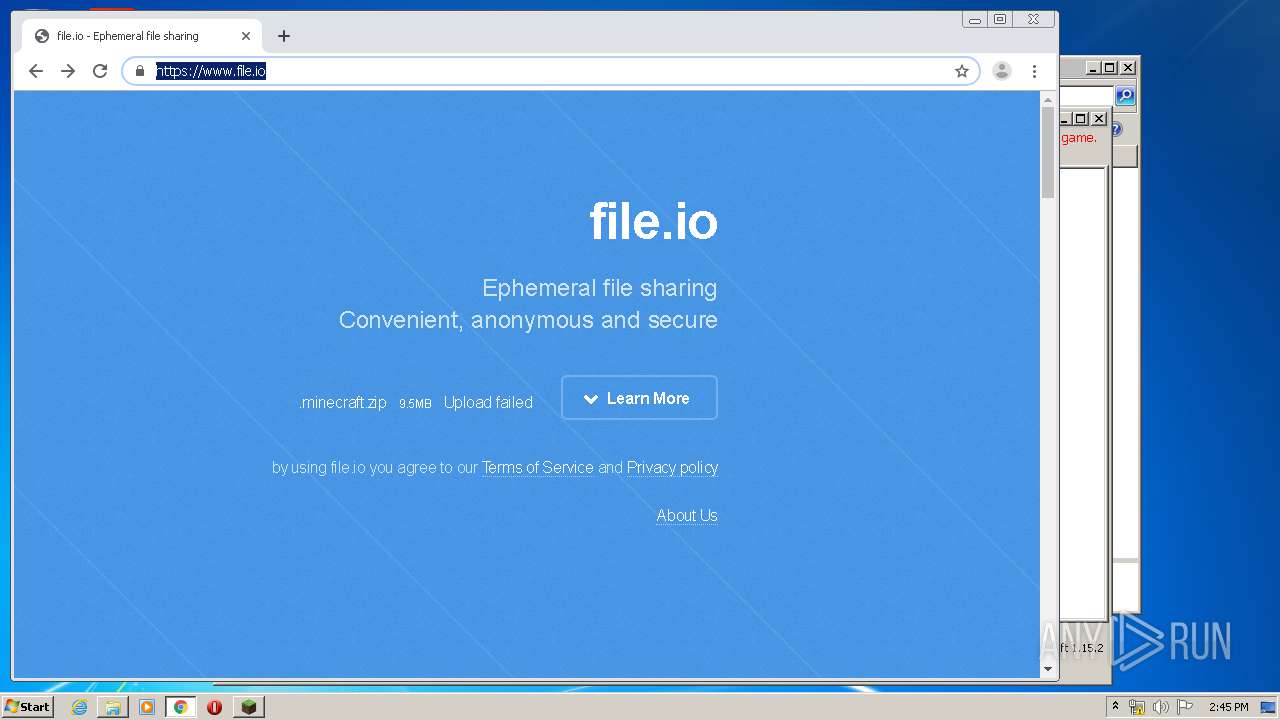Viewport: 1280px width, 720px height.
Task: Open the Privacy policy link
Action: point(672,468)
